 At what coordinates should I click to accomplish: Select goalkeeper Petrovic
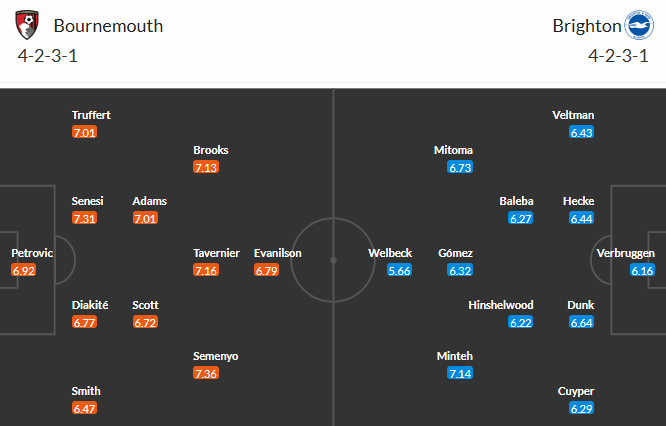tap(32, 253)
